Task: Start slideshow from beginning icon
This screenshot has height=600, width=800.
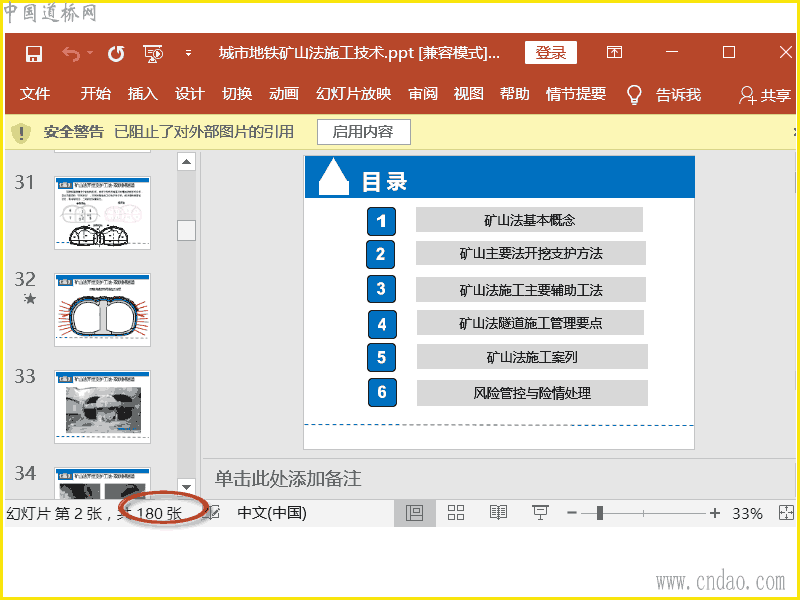Action: 153,54
